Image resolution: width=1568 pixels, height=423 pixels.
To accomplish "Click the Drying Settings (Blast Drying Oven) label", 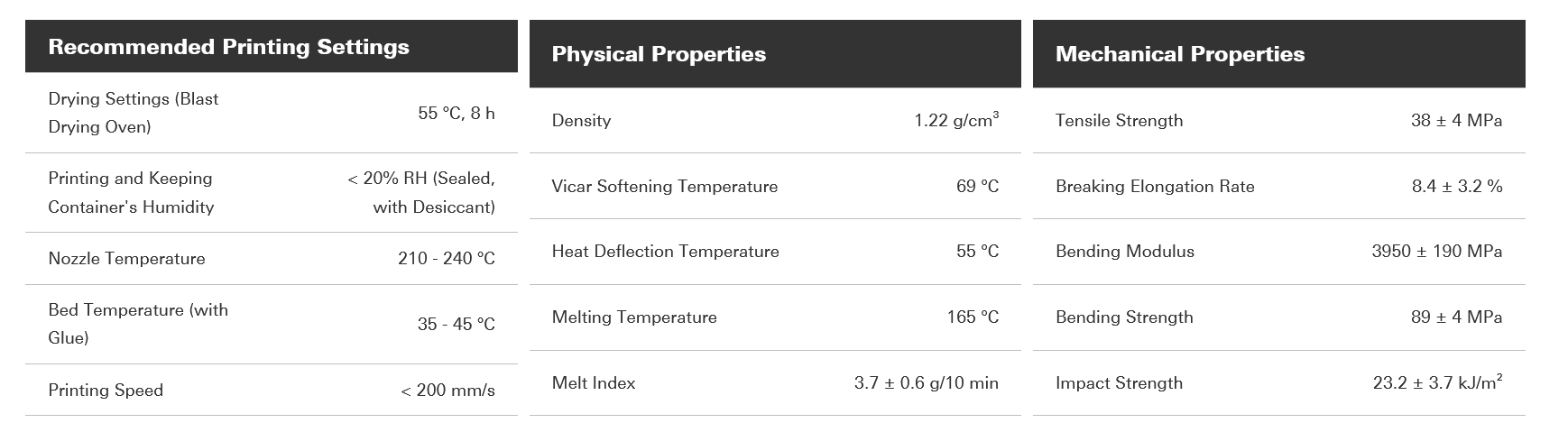I will 134,113.
